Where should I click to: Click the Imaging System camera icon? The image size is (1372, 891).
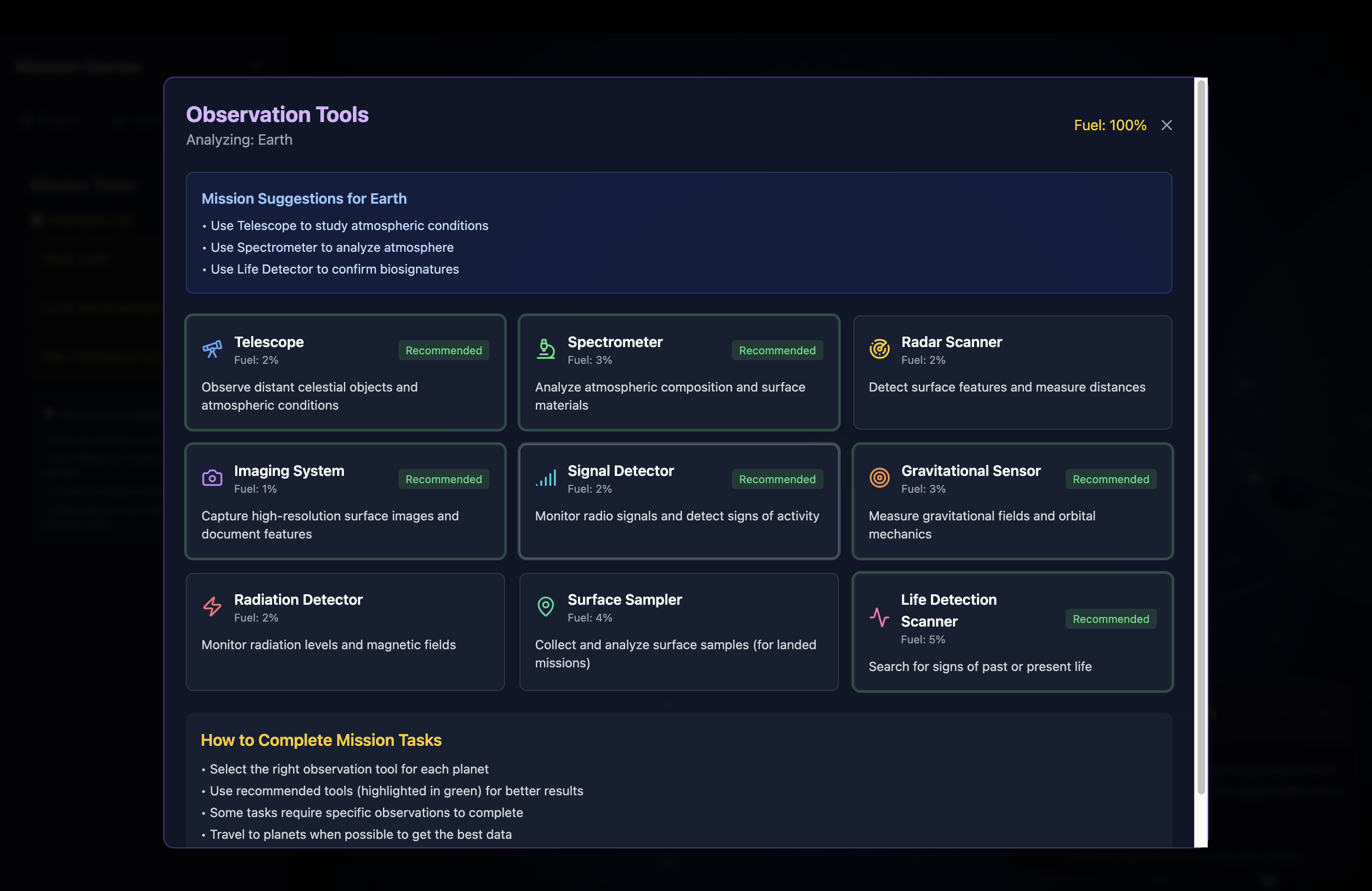click(x=212, y=478)
